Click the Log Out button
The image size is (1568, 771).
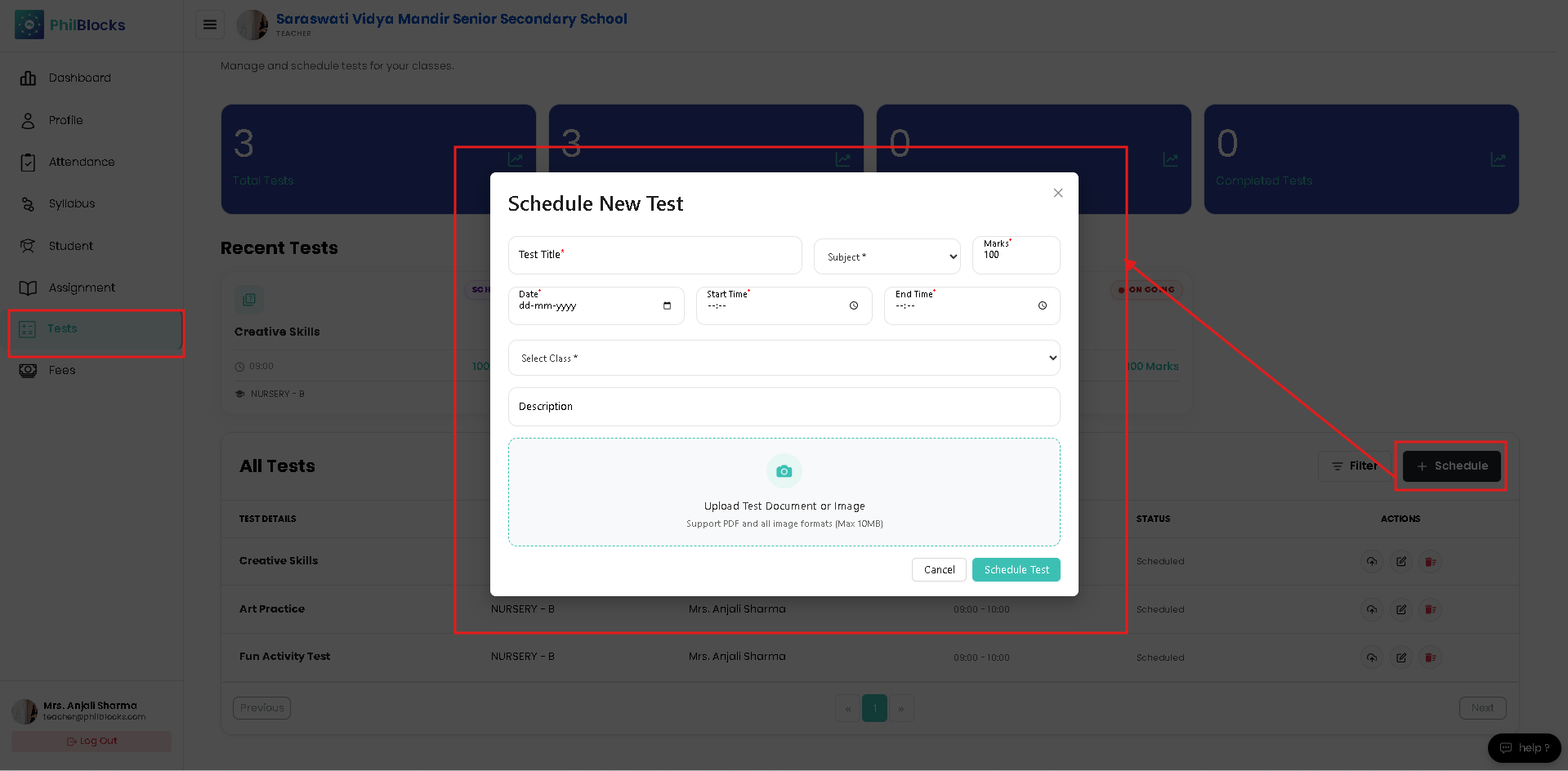click(92, 741)
